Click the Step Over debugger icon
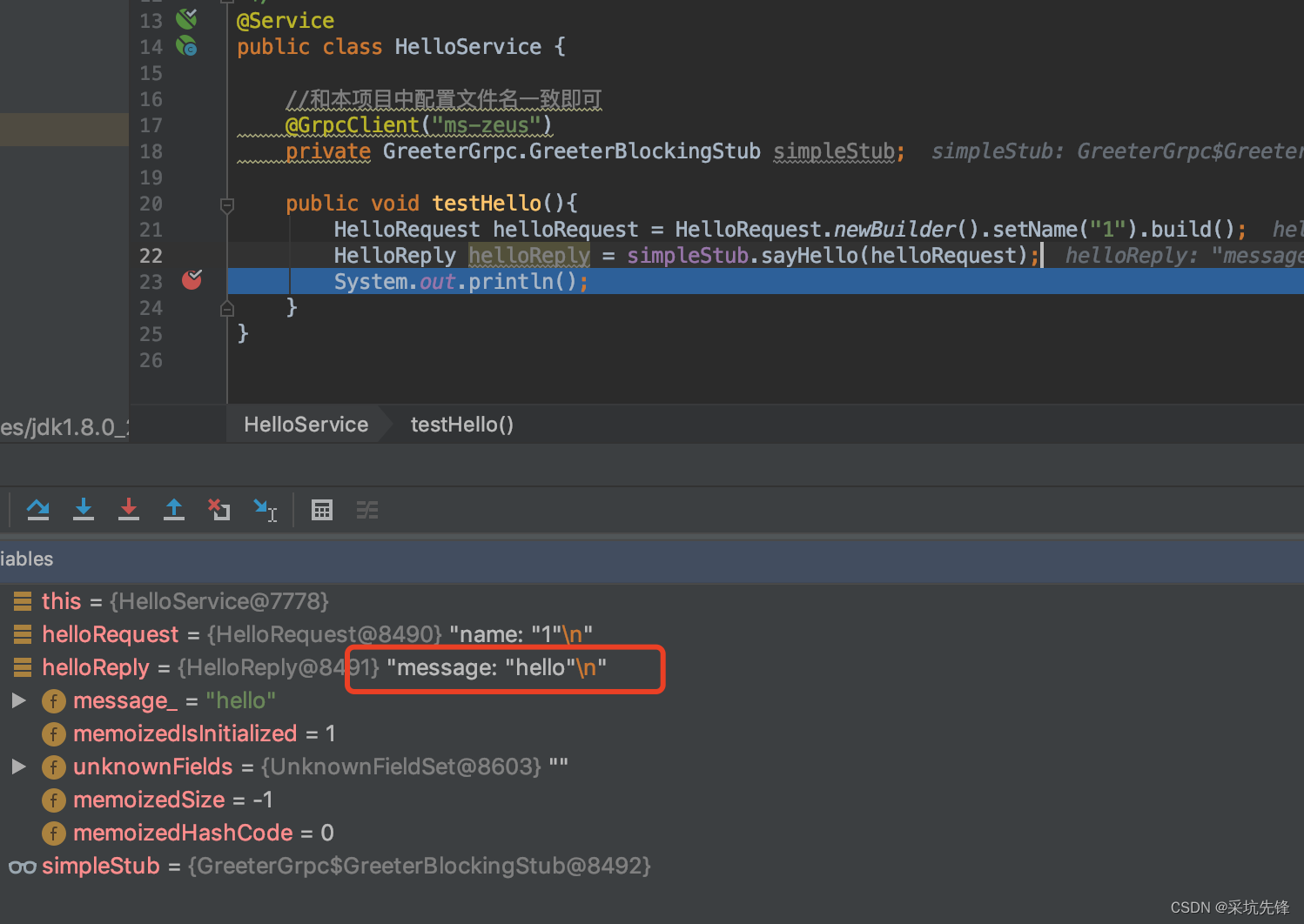This screenshot has width=1304, height=924. (38, 510)
